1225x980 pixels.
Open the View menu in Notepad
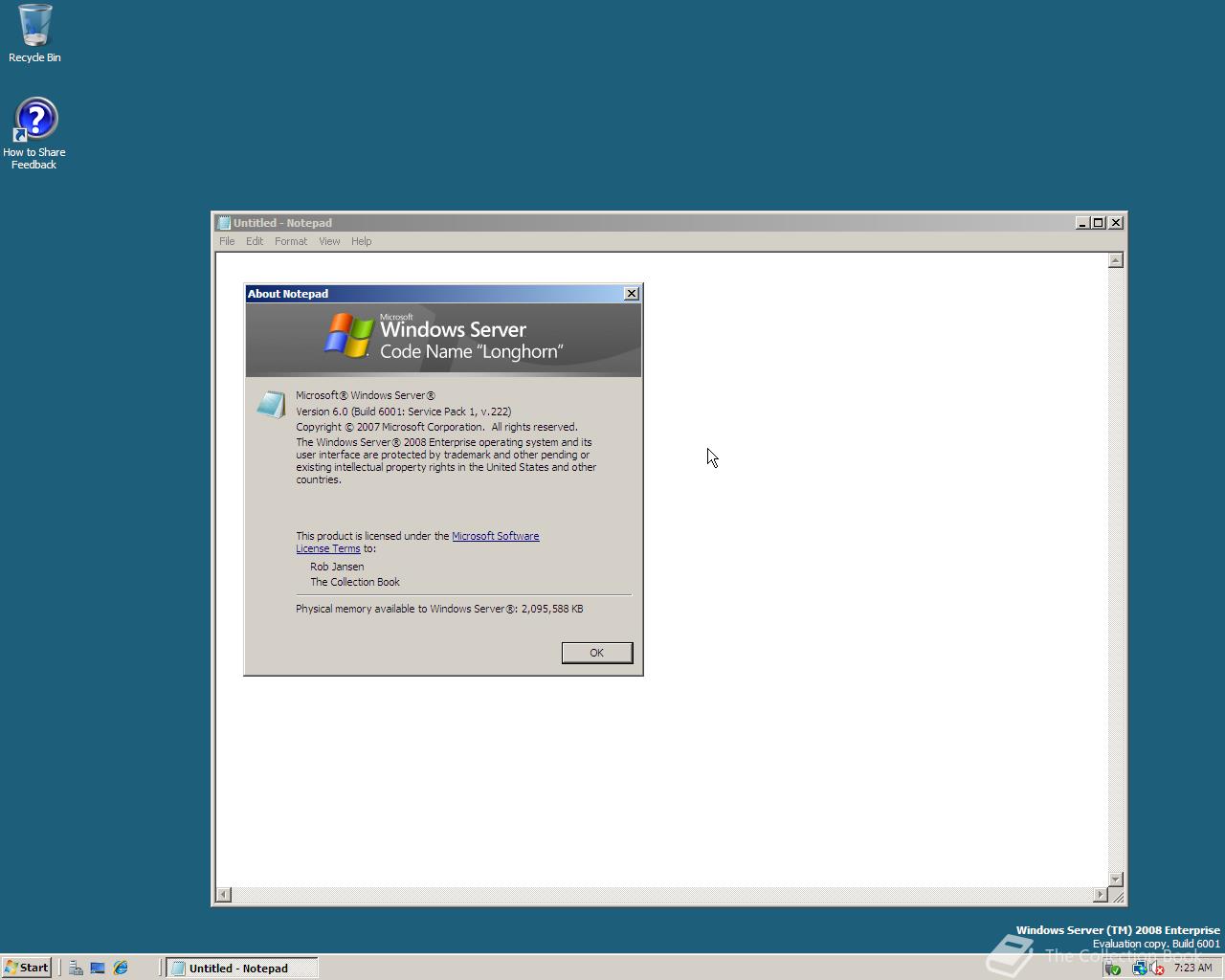point(329,241)
